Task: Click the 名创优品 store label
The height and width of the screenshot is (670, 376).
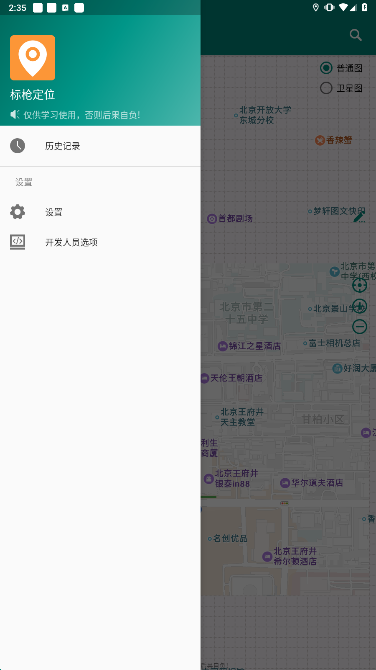Action: point(228,538)
